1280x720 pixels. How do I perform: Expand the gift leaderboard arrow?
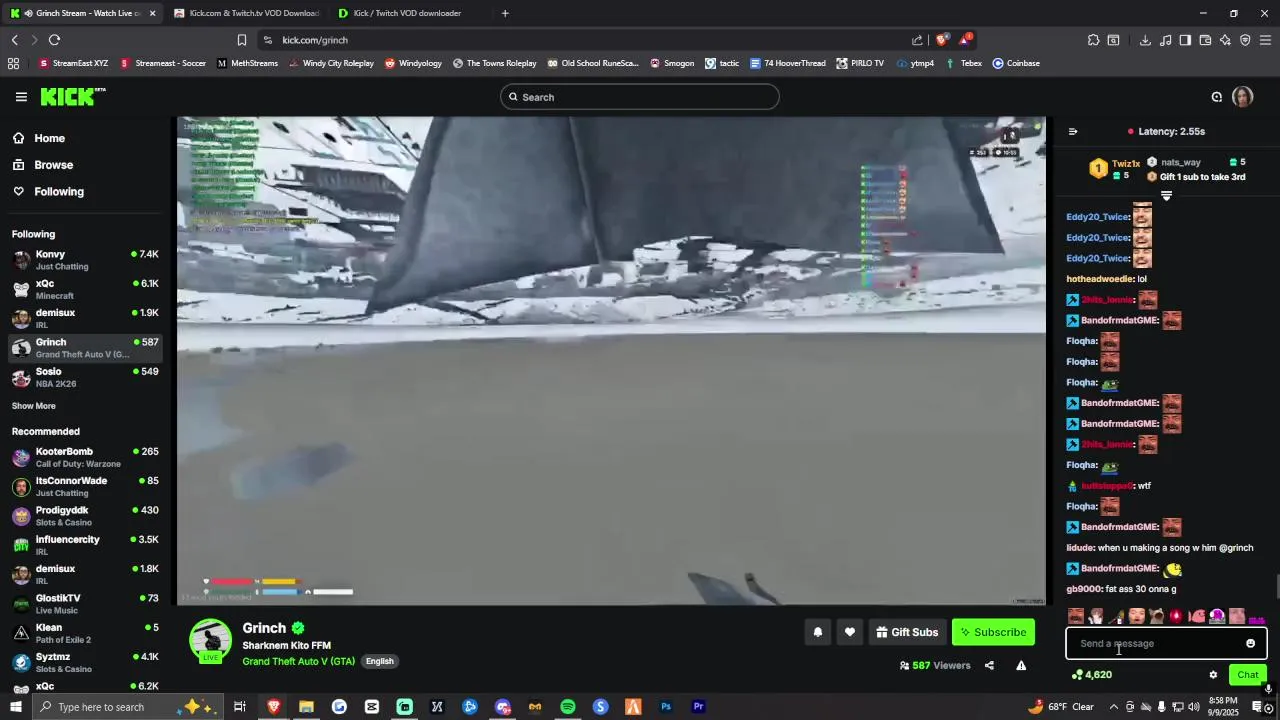click(x=1166, y=196)
